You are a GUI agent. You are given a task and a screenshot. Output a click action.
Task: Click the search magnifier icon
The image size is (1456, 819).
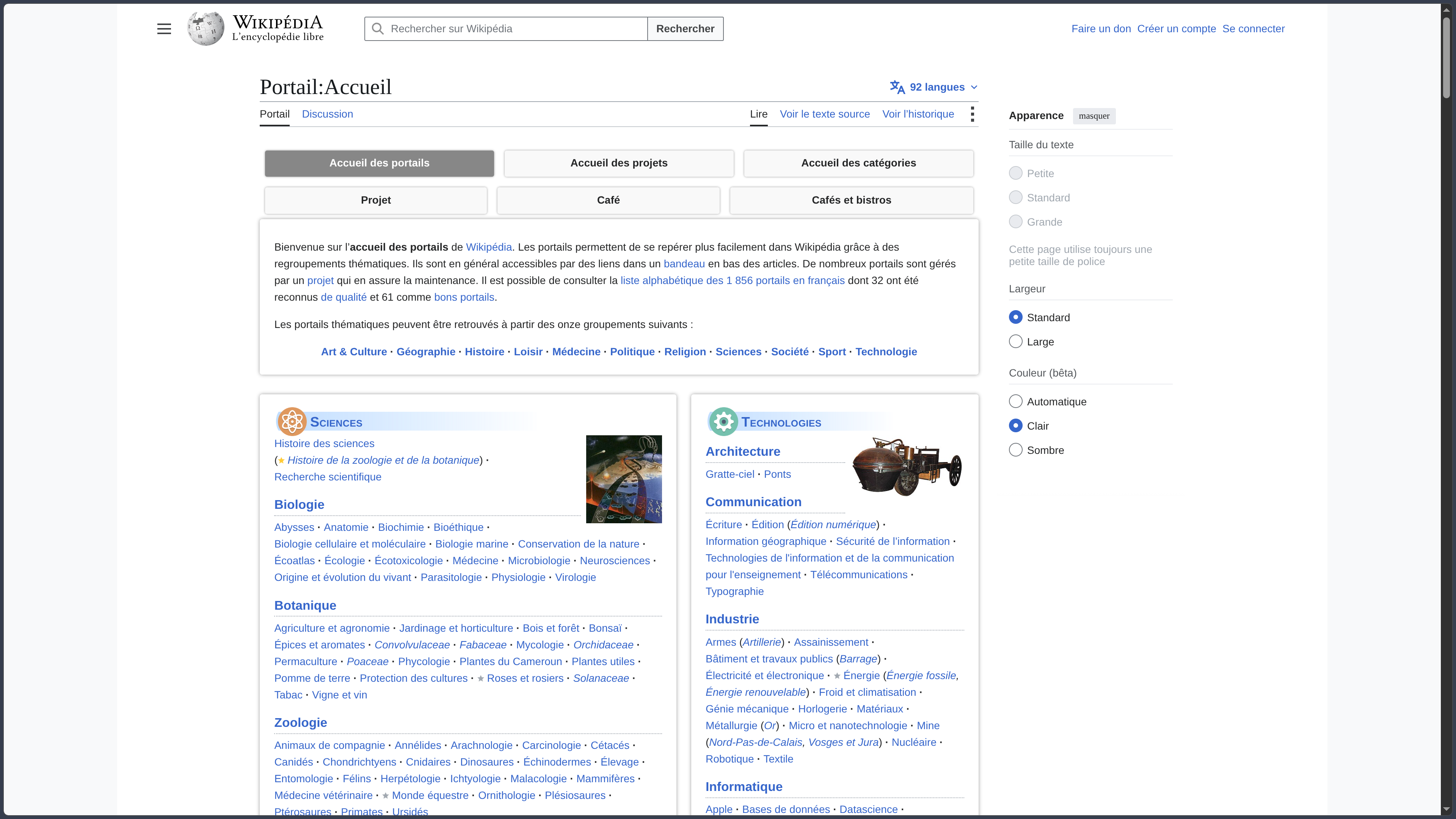[378, 29]
